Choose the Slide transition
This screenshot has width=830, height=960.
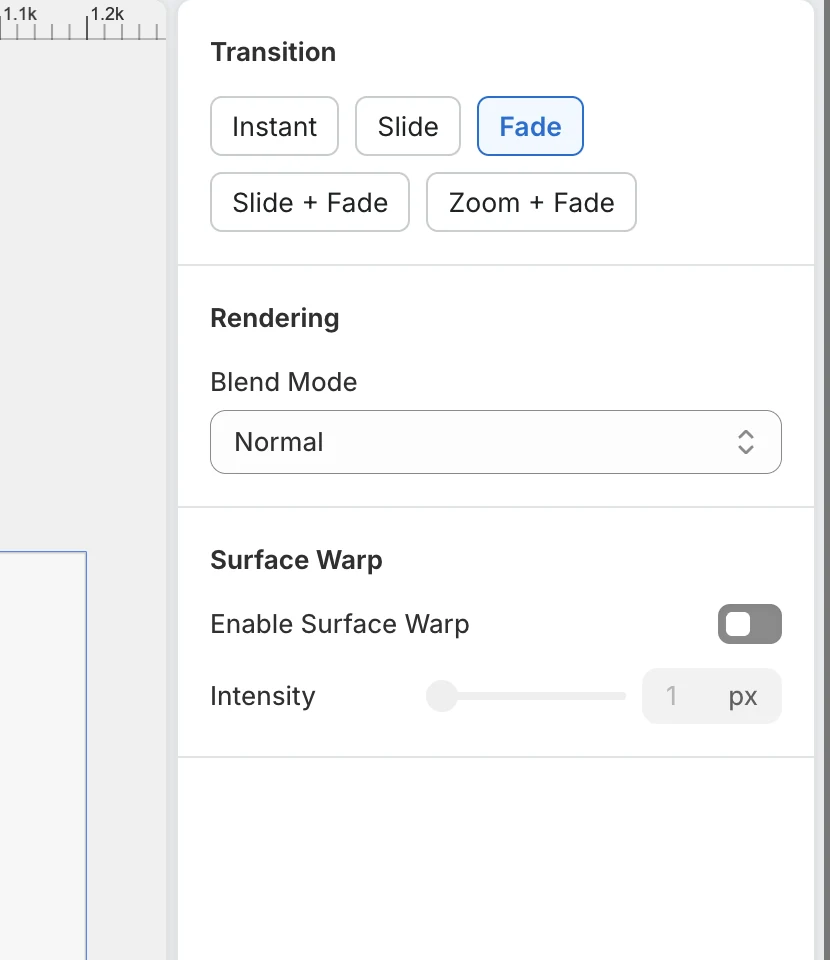[408, 126]
